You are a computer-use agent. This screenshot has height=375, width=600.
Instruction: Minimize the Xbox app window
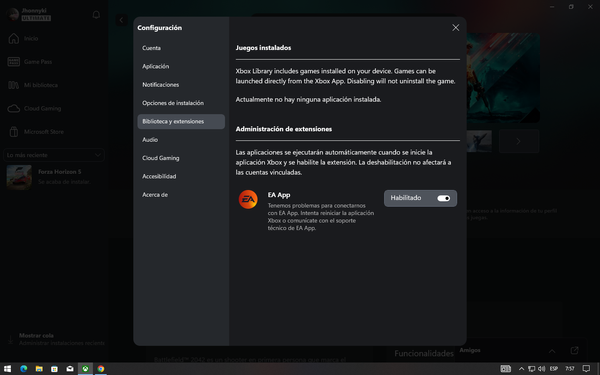click(x=552, y=7)
